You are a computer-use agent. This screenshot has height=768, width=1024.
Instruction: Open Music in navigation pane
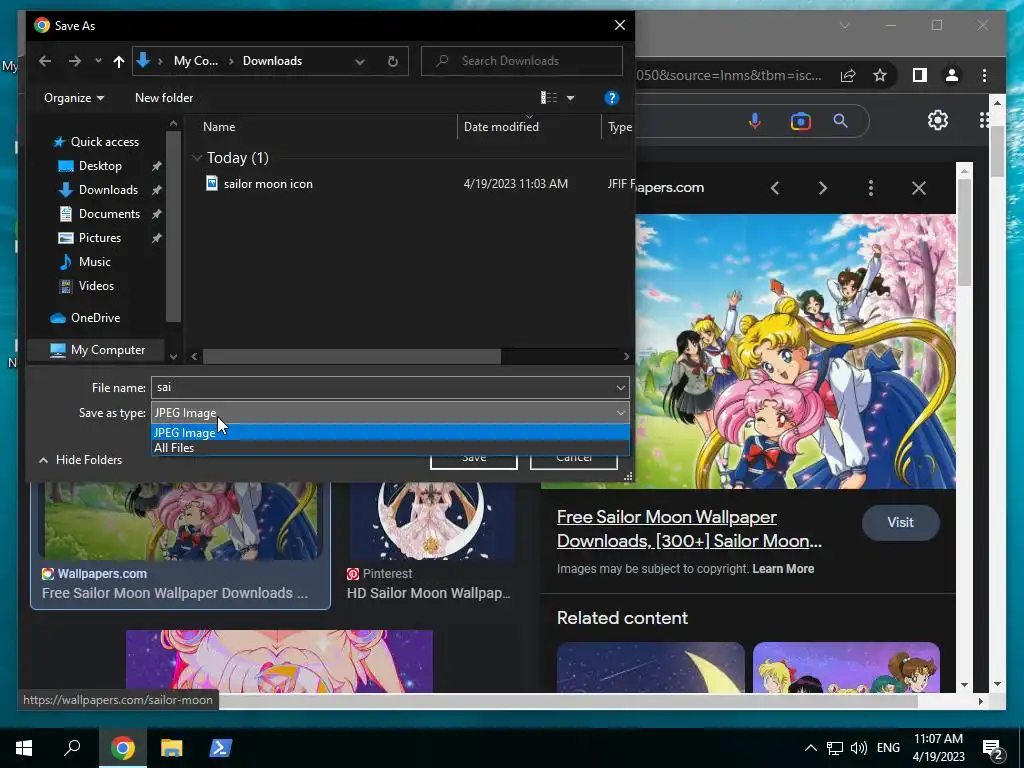(x=84, y=262)
